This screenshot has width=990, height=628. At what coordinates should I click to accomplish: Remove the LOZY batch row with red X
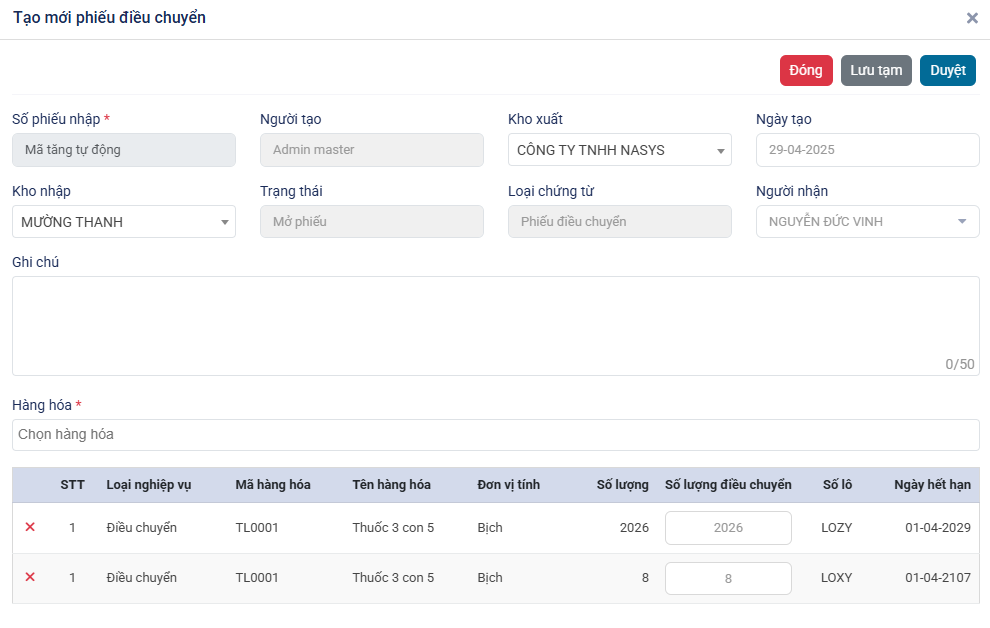(30, 527)
